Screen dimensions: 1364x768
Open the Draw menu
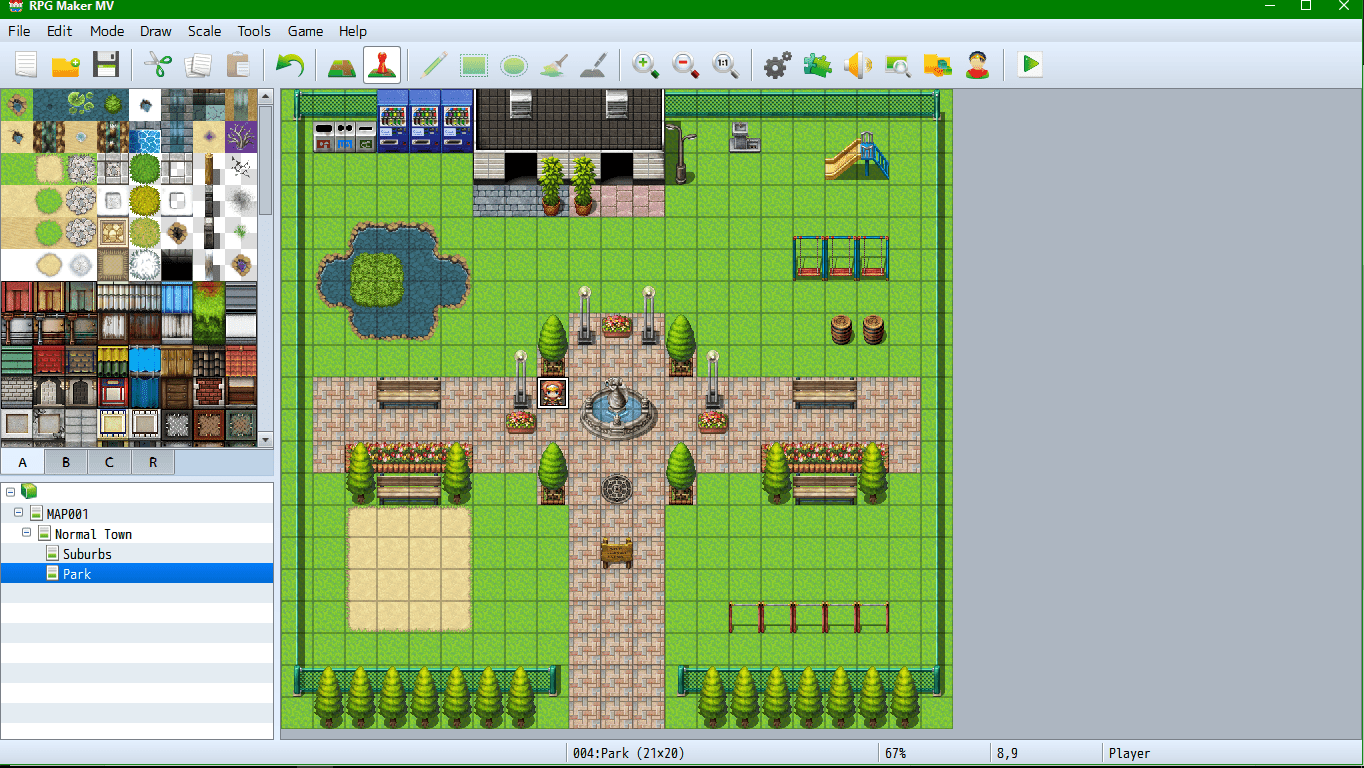pos(155,31)
